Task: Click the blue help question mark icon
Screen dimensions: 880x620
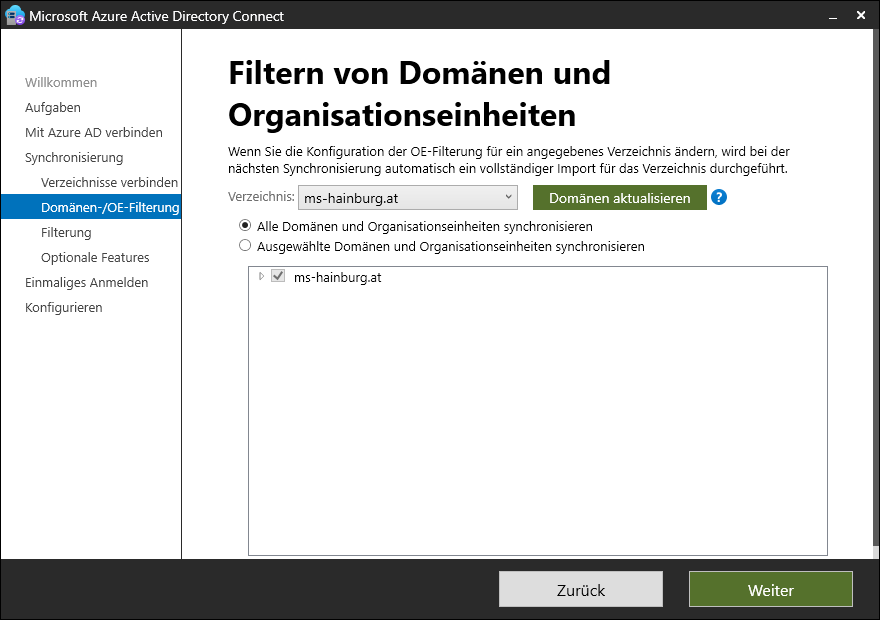Action: (x=718, y=197)
